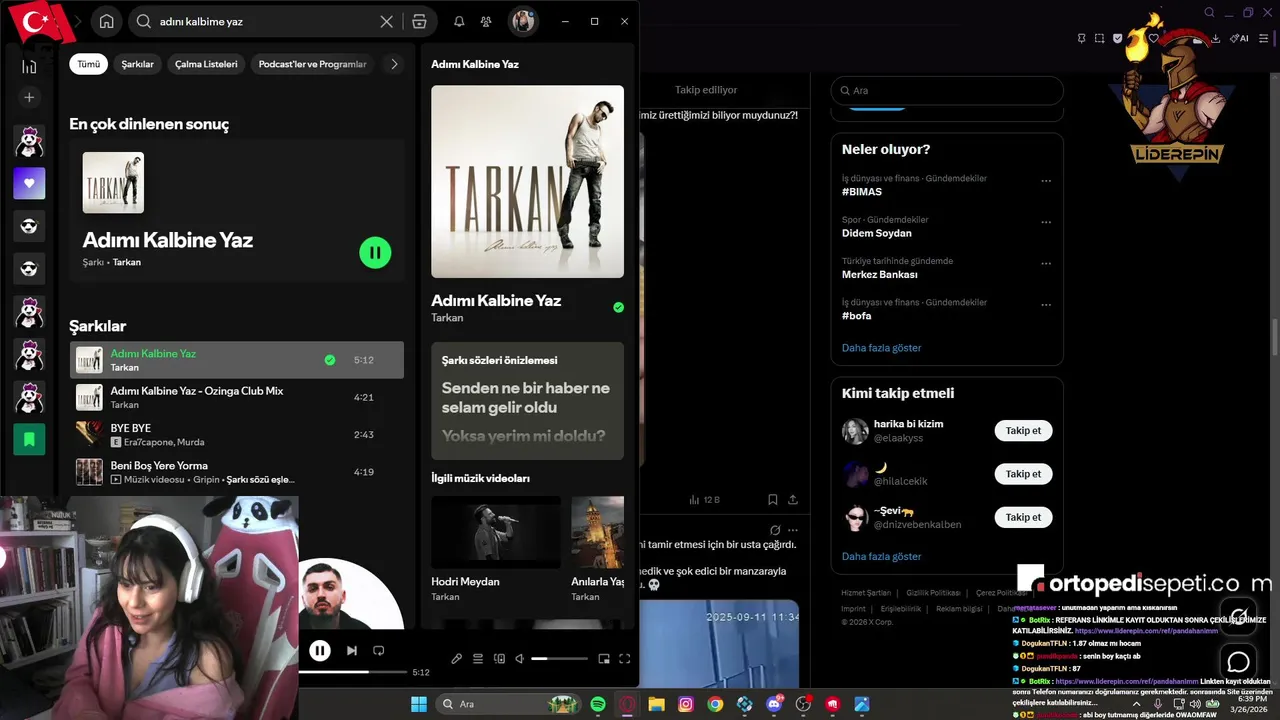
Task: Toggle repeat in the player bar
Action: click(x=378, y=650)
